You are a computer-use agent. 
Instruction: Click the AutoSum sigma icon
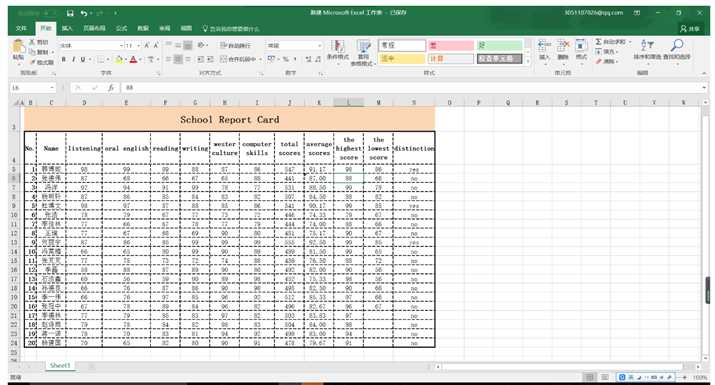[599, 42]
